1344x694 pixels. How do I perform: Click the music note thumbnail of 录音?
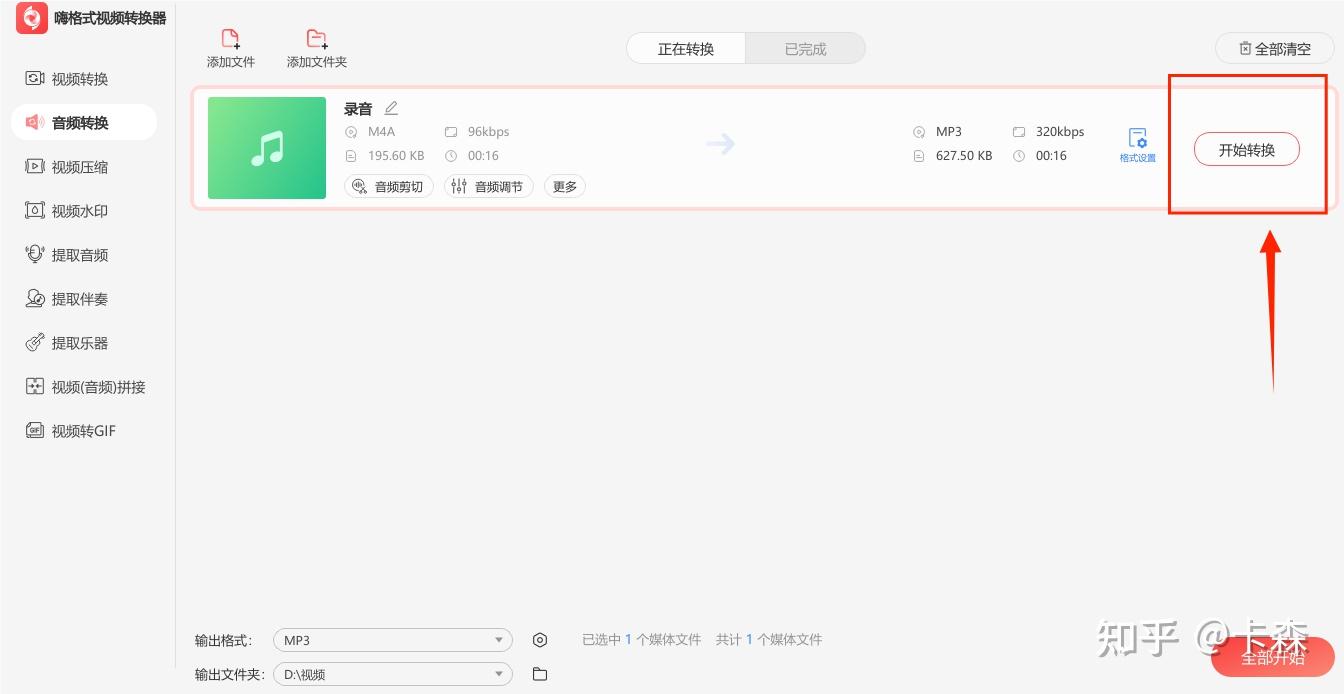267,148
